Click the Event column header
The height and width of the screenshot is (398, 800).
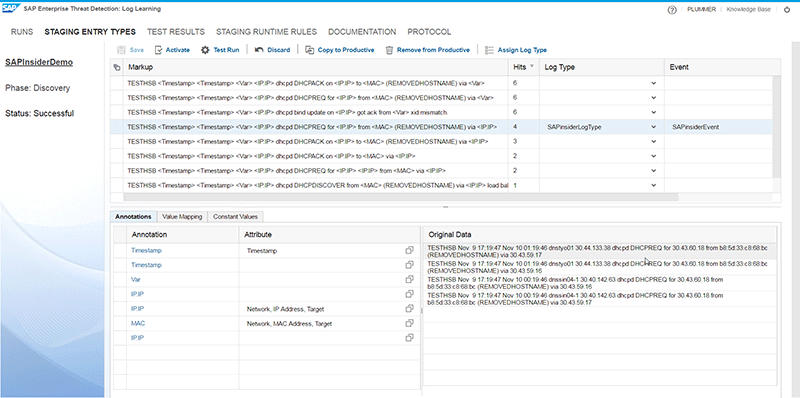722,67
